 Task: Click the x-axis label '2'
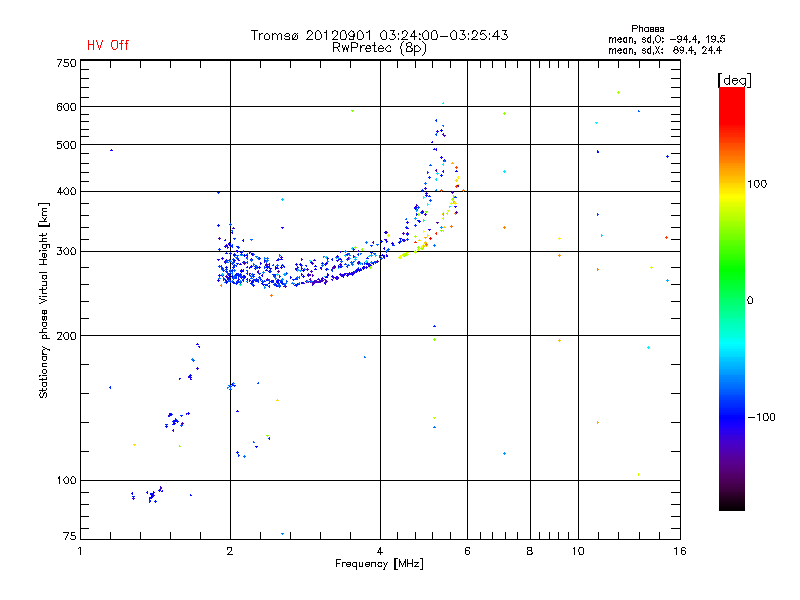pos(230,551)
